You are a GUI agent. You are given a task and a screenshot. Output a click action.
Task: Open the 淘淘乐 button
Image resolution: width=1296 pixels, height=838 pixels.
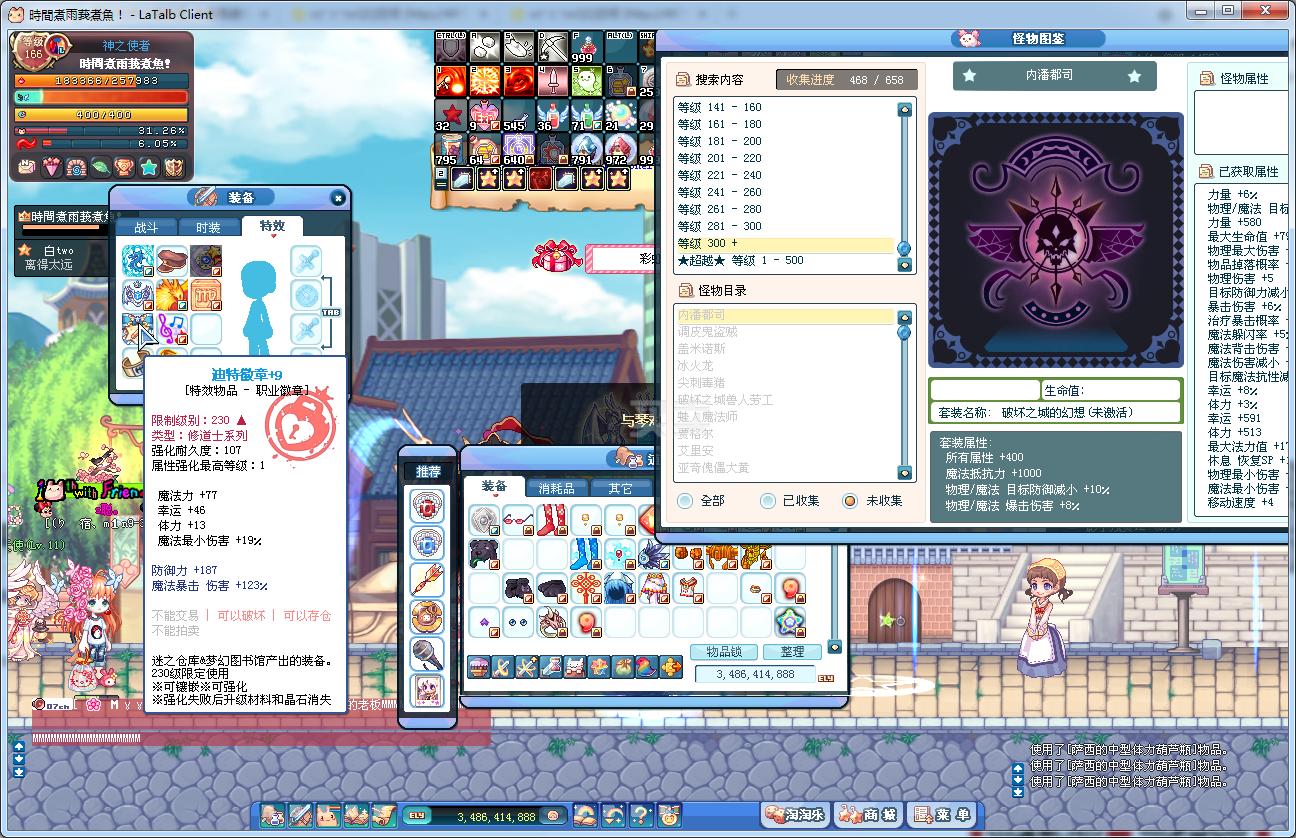[795, 814]
